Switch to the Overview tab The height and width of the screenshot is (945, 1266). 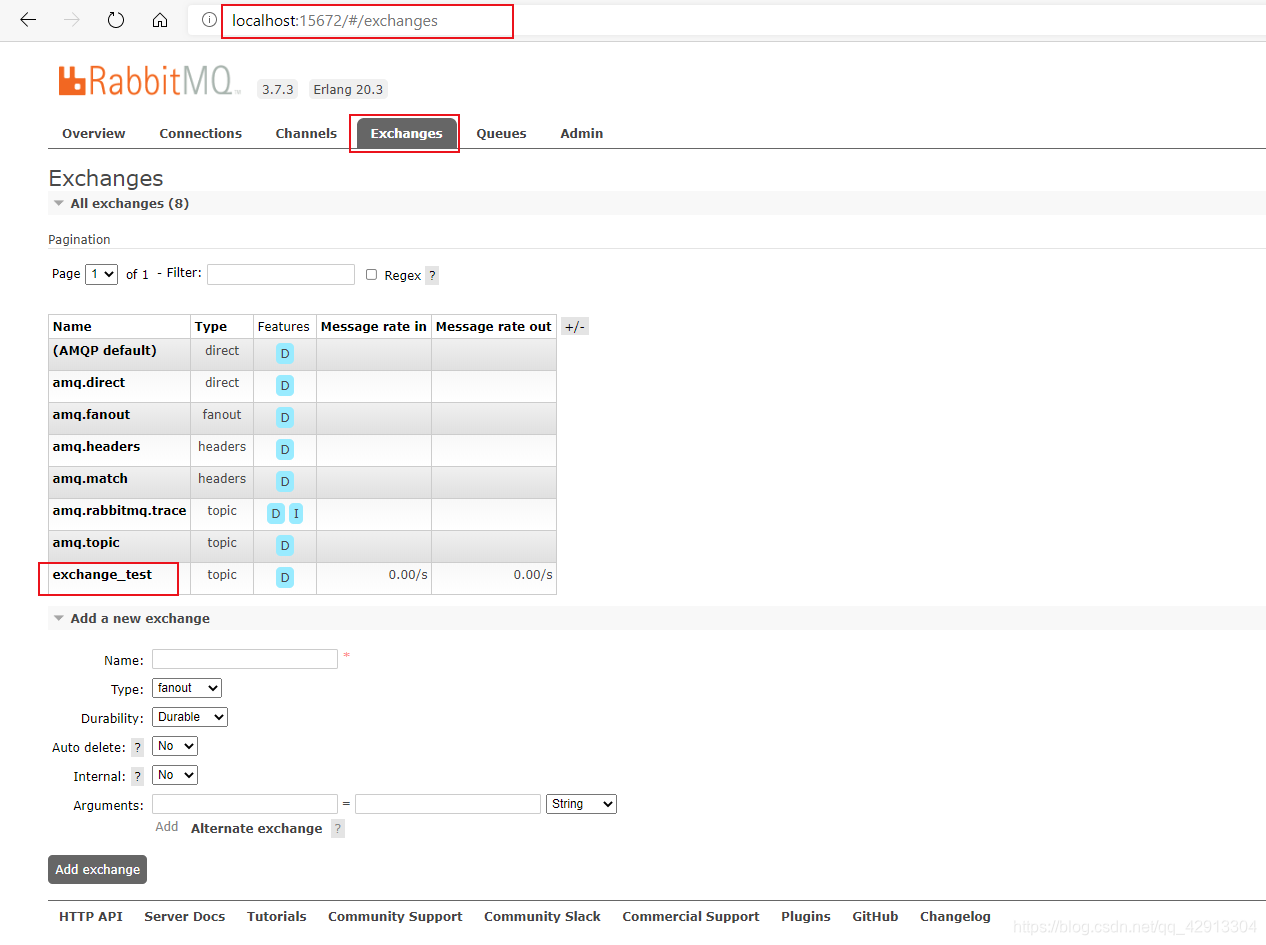tap(94, 133)
